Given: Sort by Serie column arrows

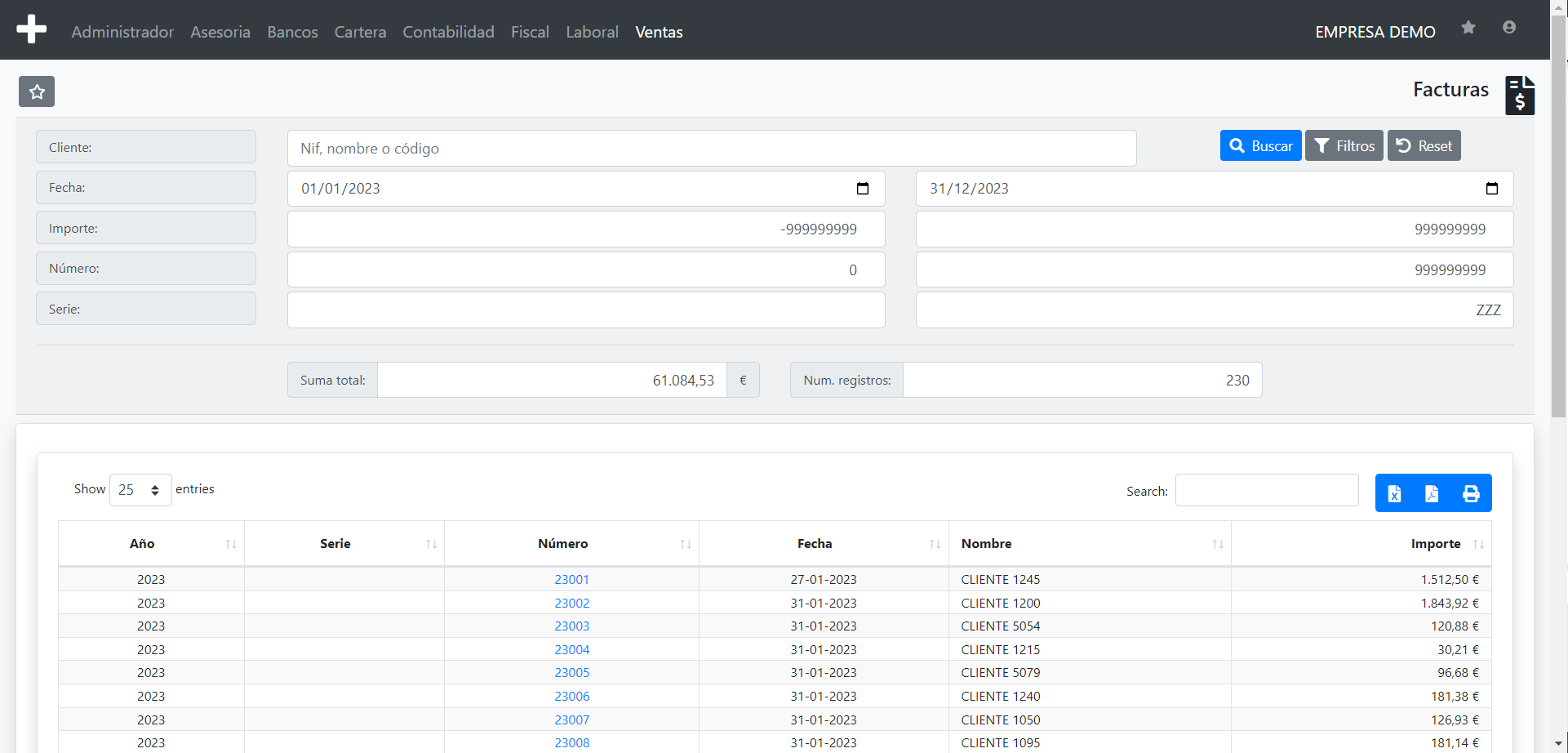Looking at the screenshot, I should pyautogui.click(x=431, y=544).
